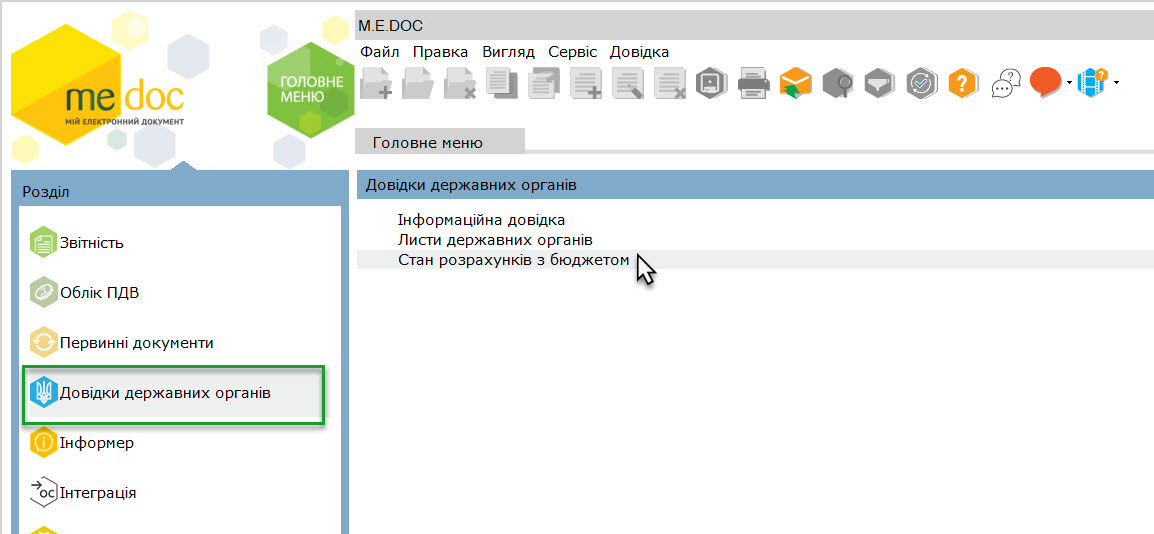The image size is (1154, 534).
Task: Click the Довідки державних органів blue header
Action: click(x=755, y=185)
